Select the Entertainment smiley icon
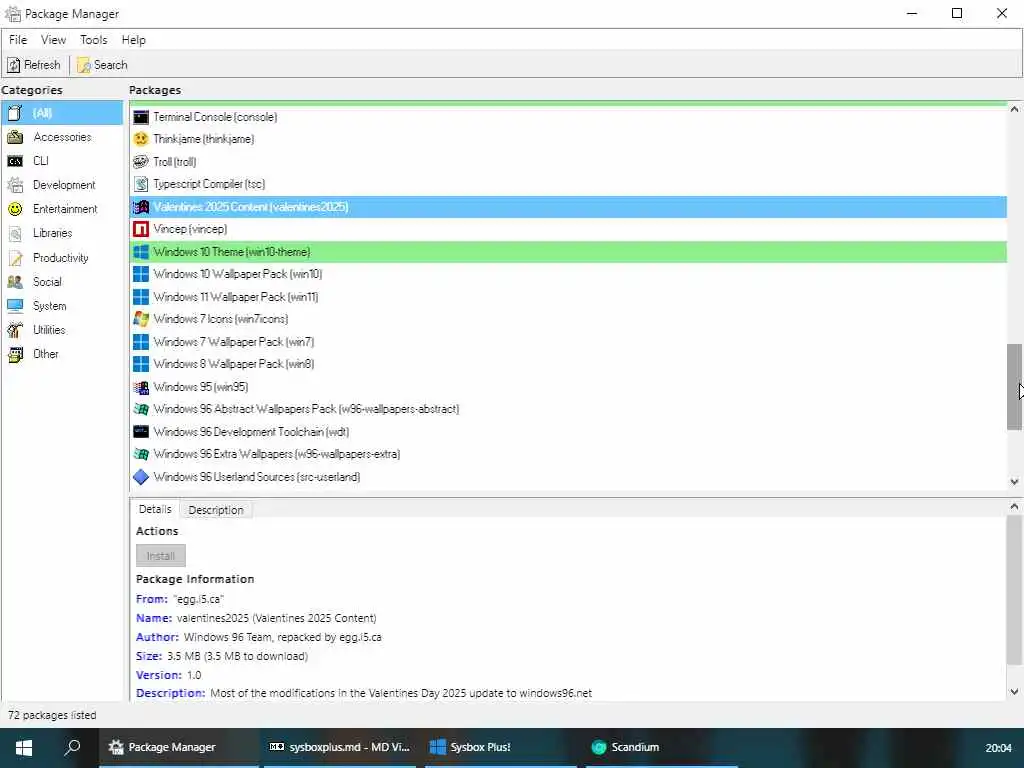The height and width of the screenshot is (768, 1024). (x=15, y=209)
